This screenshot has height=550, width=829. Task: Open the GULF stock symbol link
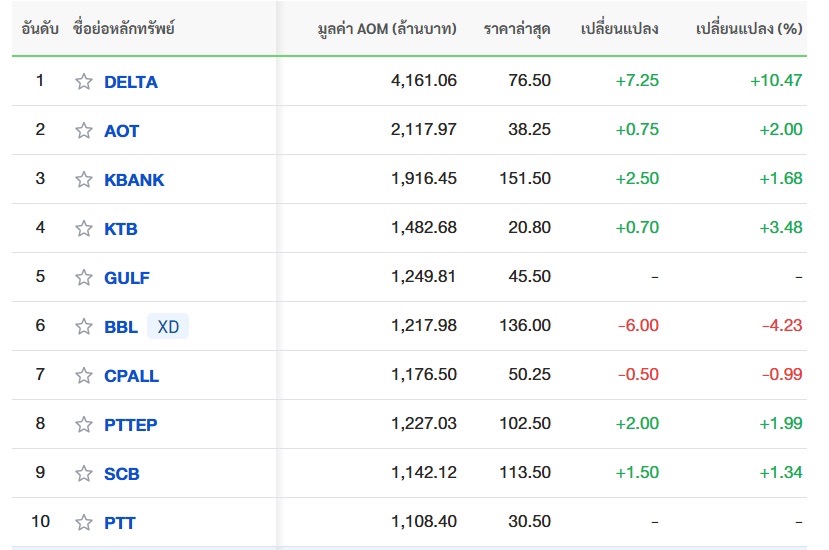coord(127,278)
